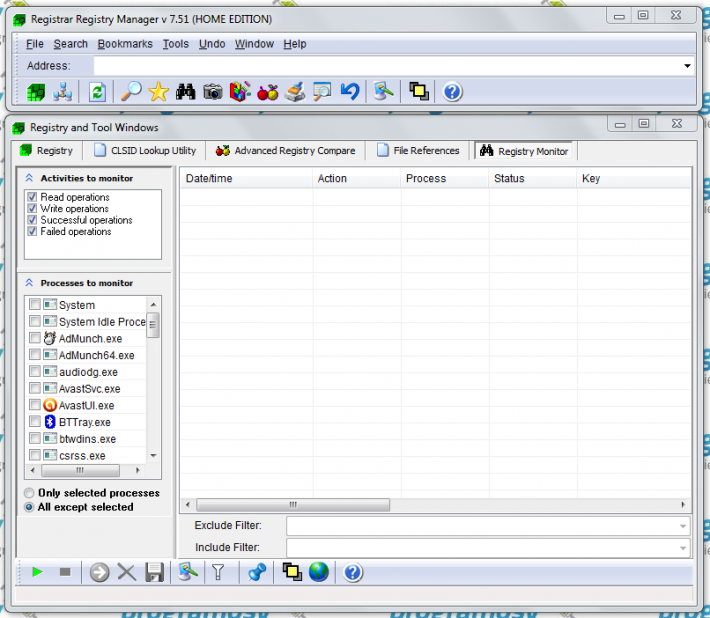710x618 pixels.
Task: Open search with the magnifying glass icon
Action: pyautogui.click(x=131, y=92)
